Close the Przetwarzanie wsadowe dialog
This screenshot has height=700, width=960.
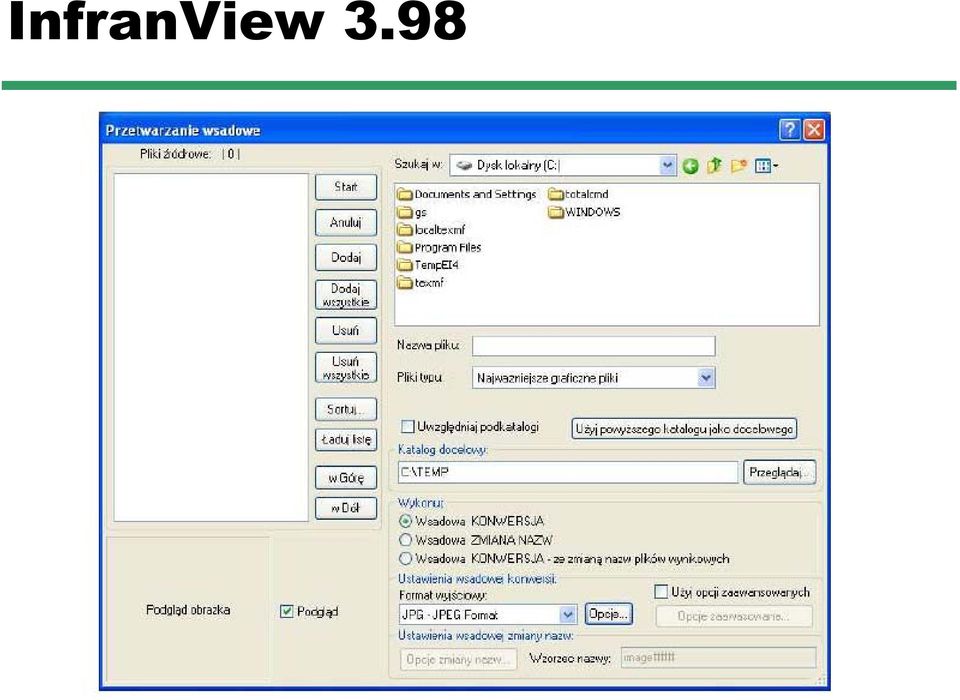click(814, 130)
